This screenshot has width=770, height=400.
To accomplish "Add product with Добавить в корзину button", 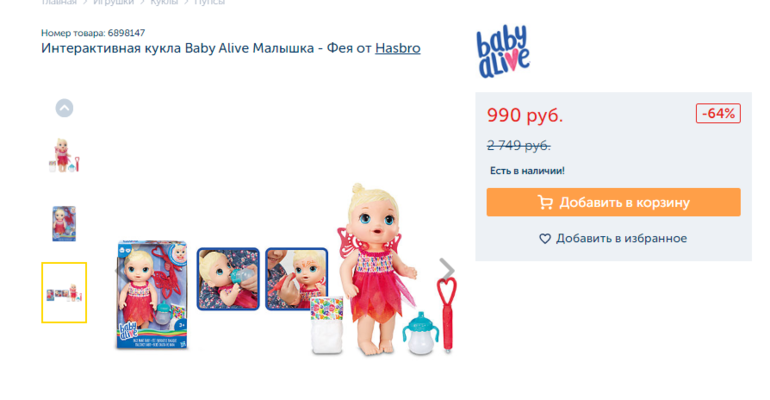I will pyautogui.click(x=613, y=202).
